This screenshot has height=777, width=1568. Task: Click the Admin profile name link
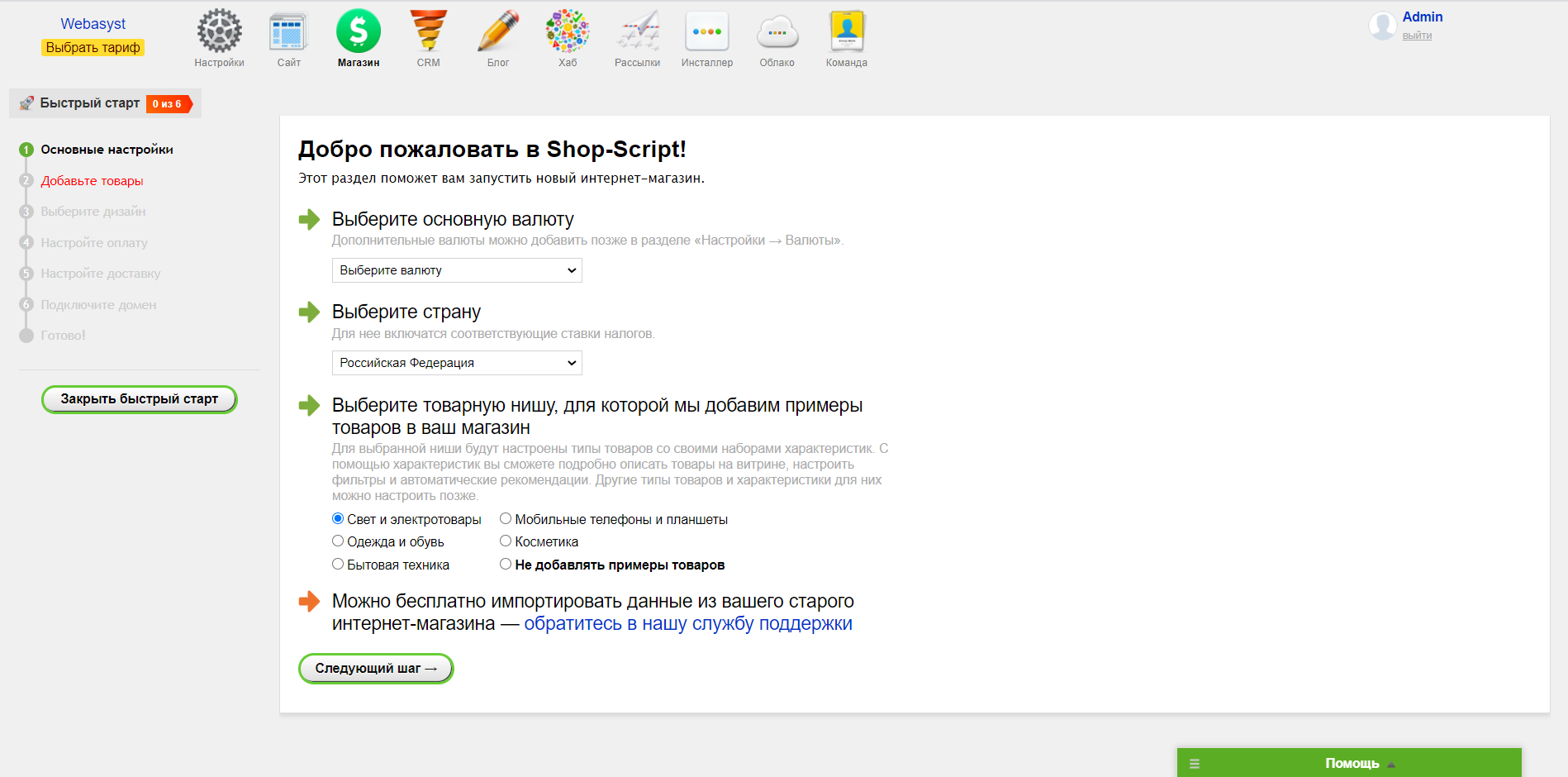point(1423,17)
